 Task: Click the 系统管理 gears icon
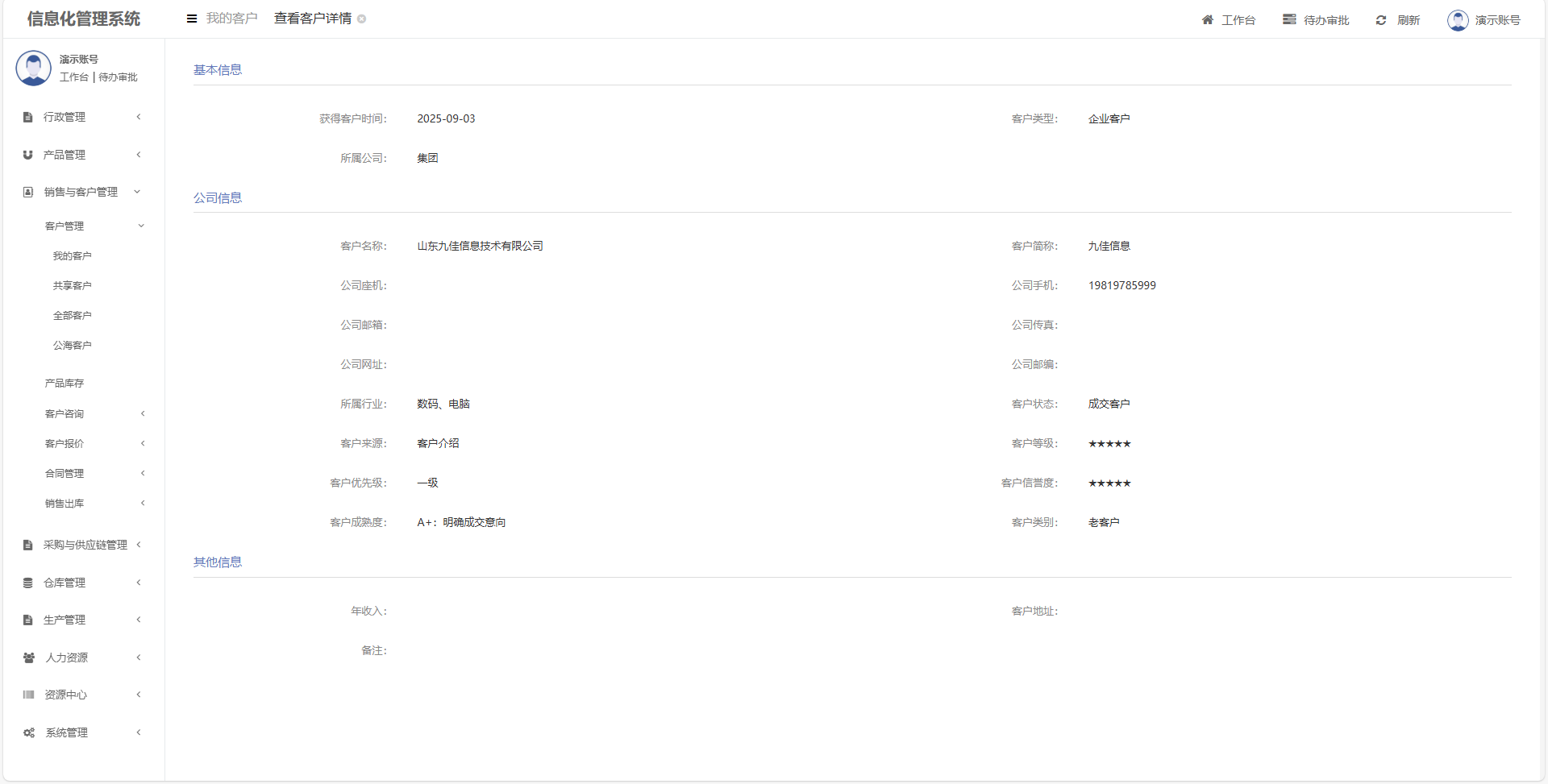(29, 733)
